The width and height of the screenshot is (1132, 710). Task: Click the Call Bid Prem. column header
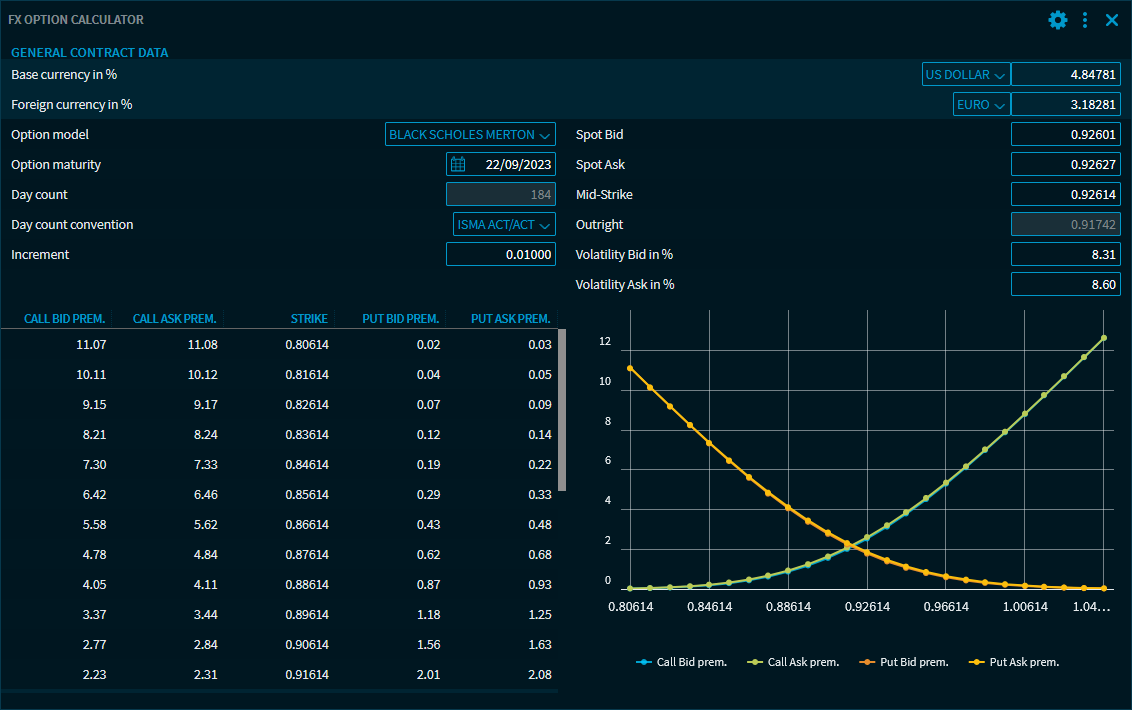click(x=65, y=319)
